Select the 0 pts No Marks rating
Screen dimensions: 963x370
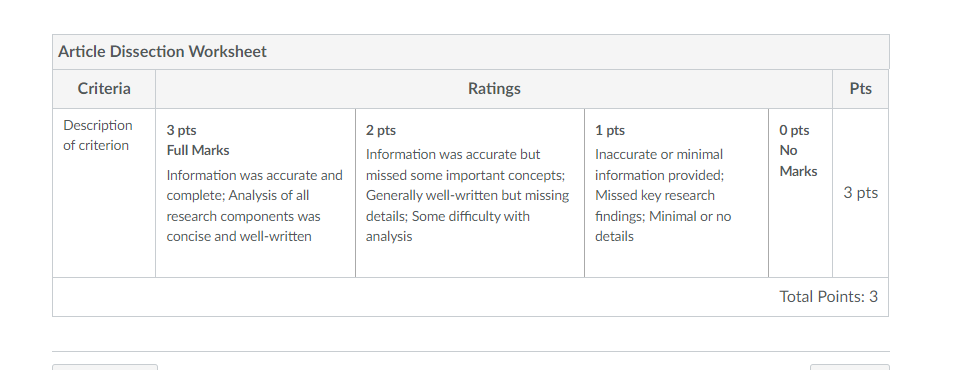[800, 193]
